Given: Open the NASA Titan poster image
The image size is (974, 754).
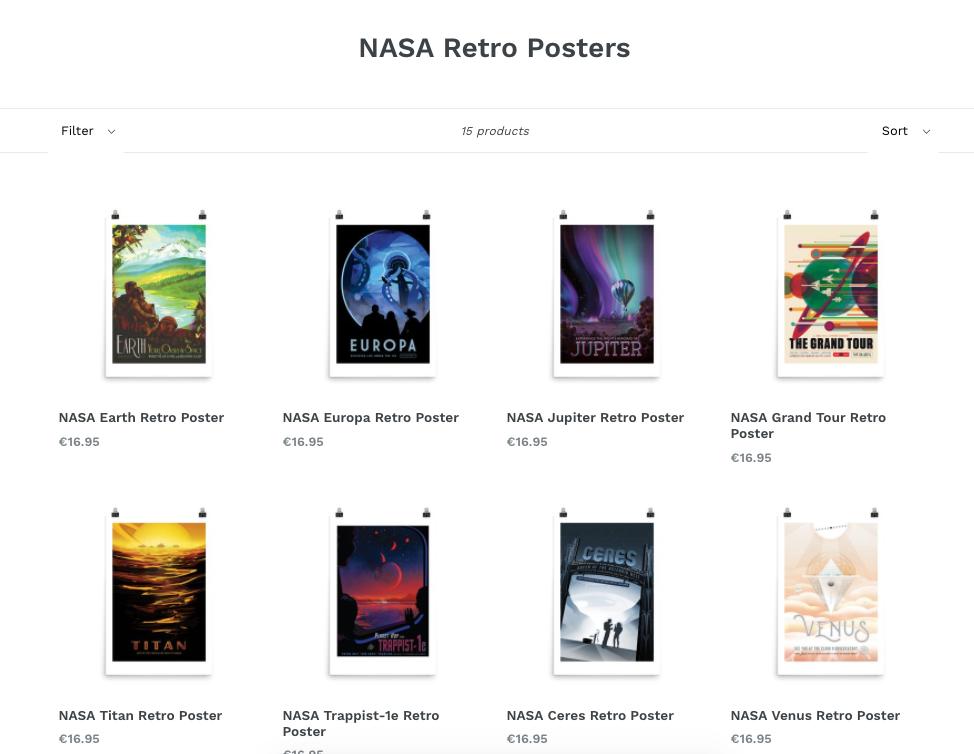Looking at the screenshot, I should (x=159, y=591).
